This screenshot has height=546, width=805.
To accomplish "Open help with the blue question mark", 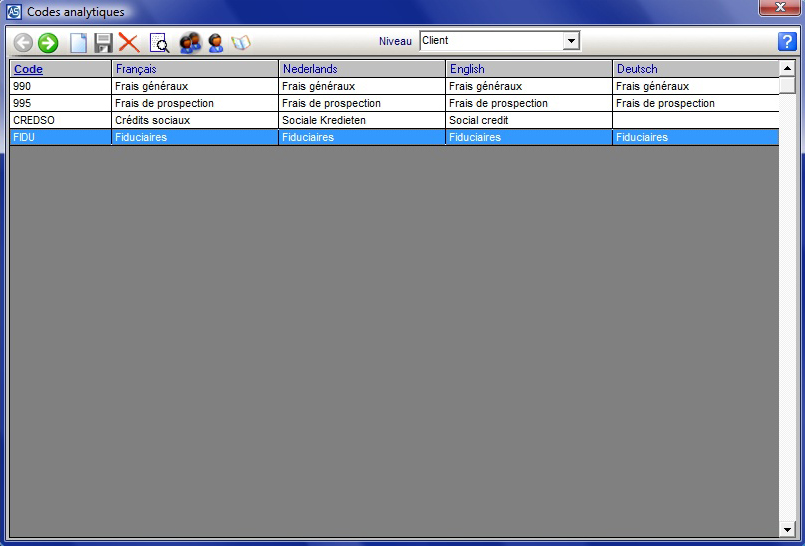I will (x=787, y=41).
